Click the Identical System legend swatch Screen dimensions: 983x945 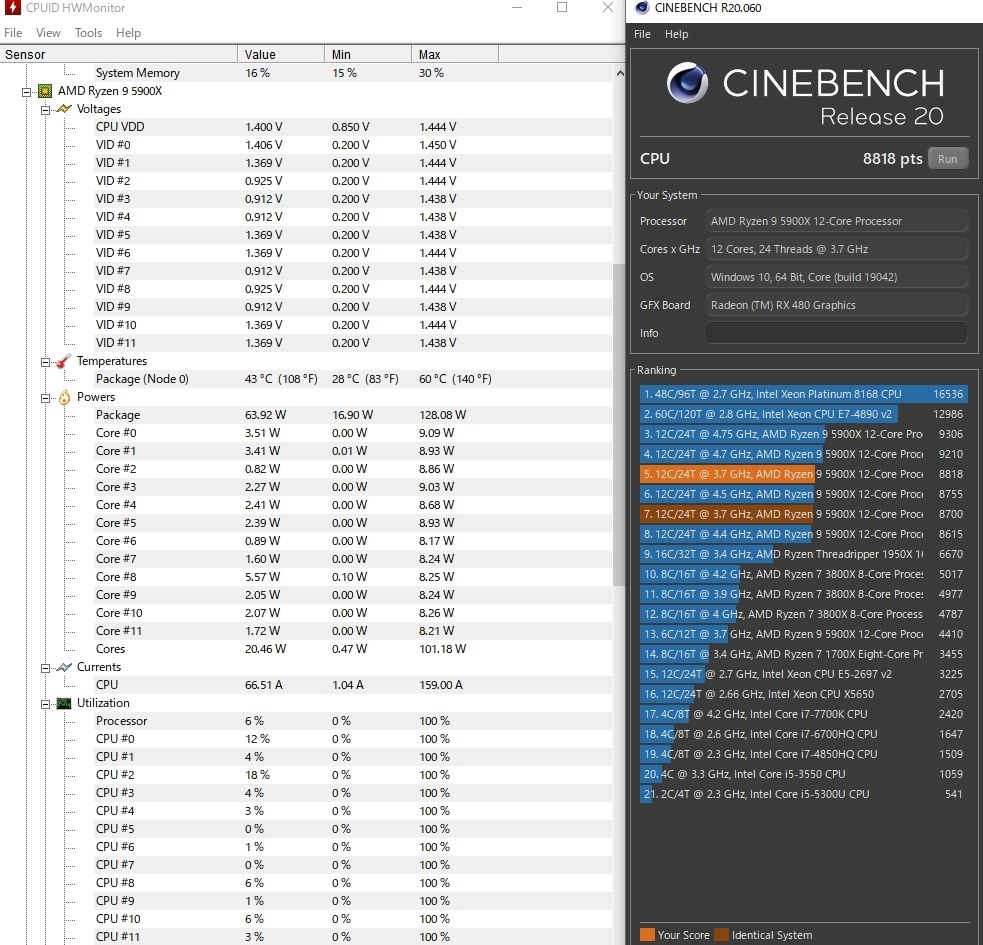tap(722, 934)
